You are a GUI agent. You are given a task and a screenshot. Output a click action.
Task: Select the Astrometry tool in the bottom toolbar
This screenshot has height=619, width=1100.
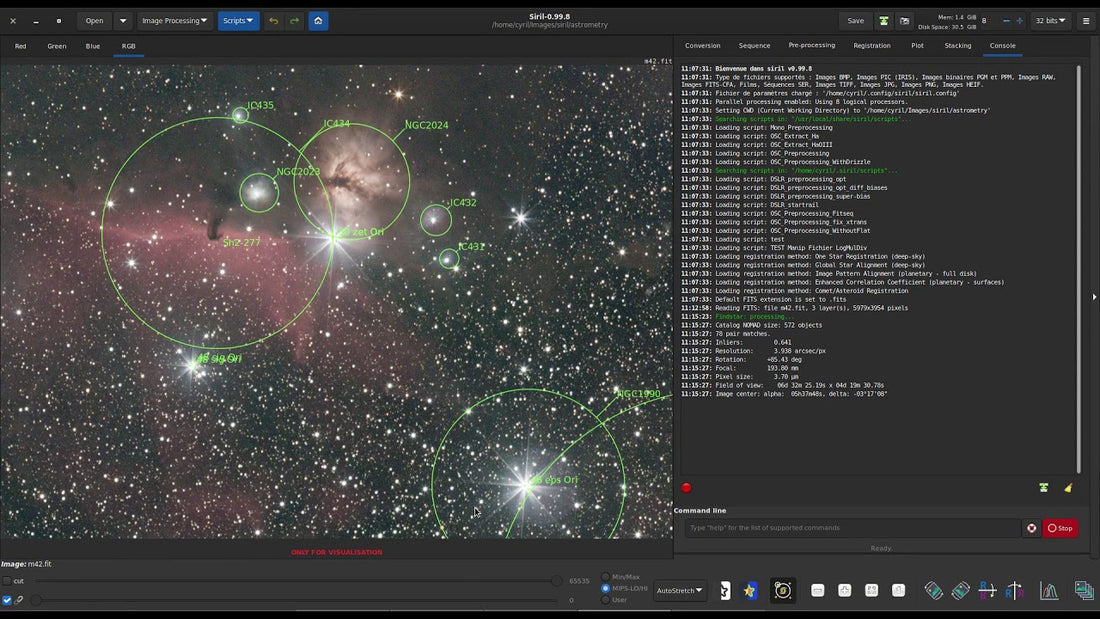(x=782, y=590)
